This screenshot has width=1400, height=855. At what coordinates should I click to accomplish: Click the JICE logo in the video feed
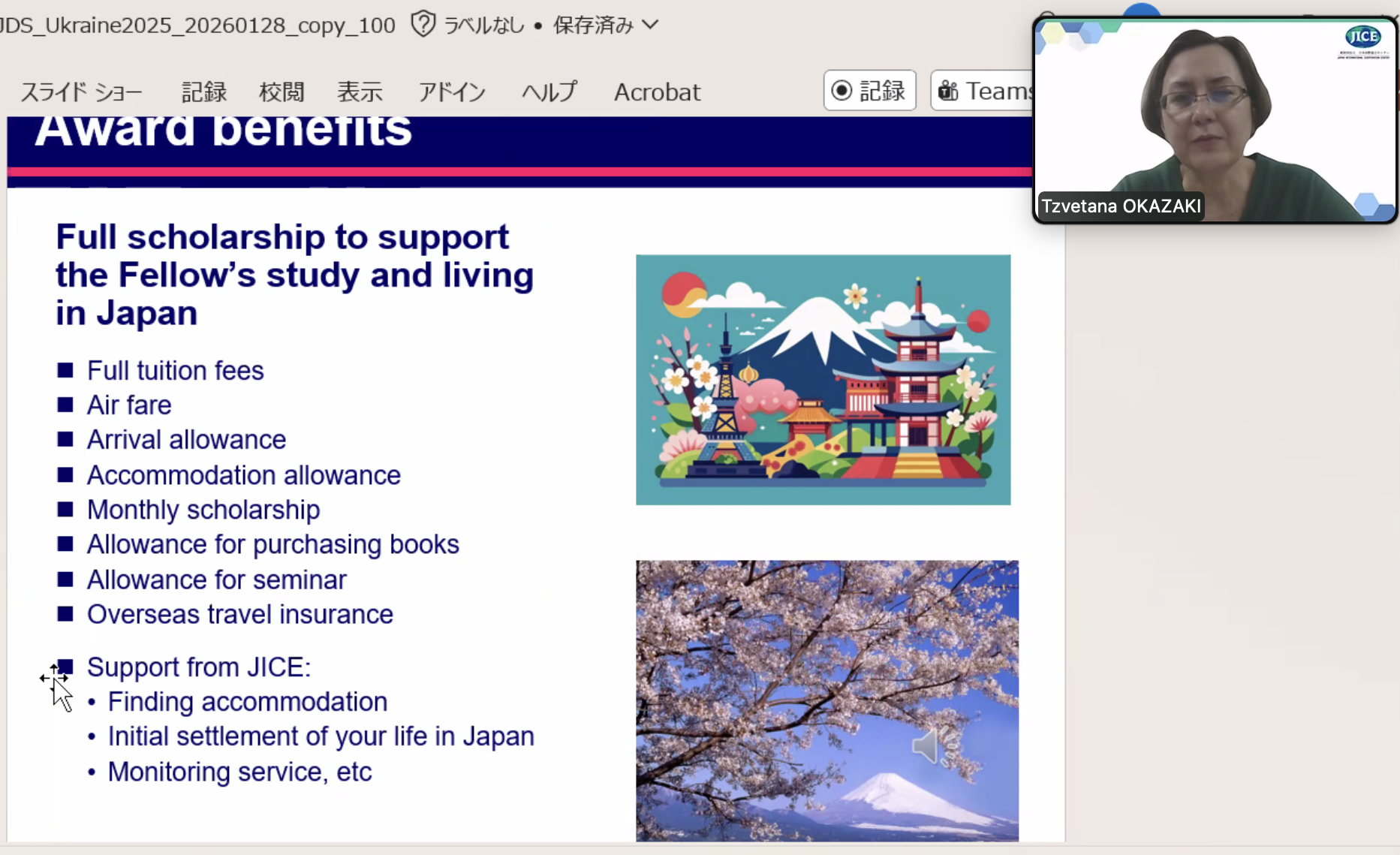pos(1362,37)
